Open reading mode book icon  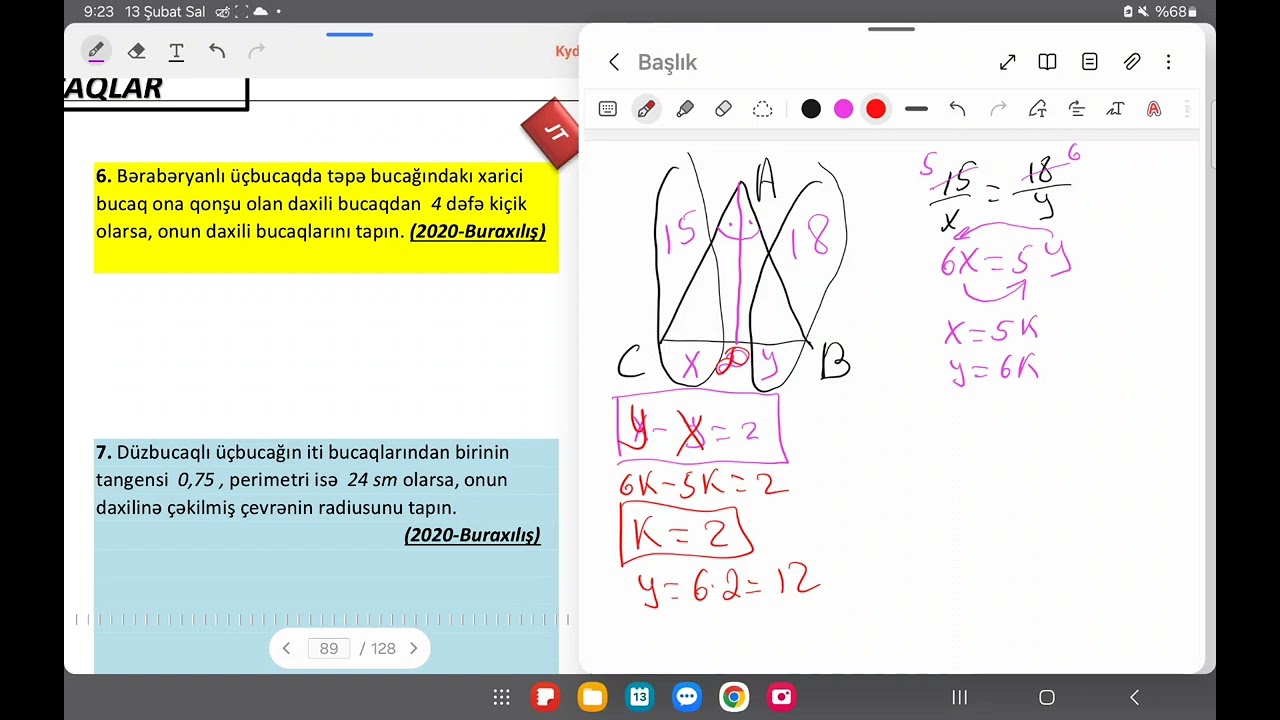(1047, 62)
